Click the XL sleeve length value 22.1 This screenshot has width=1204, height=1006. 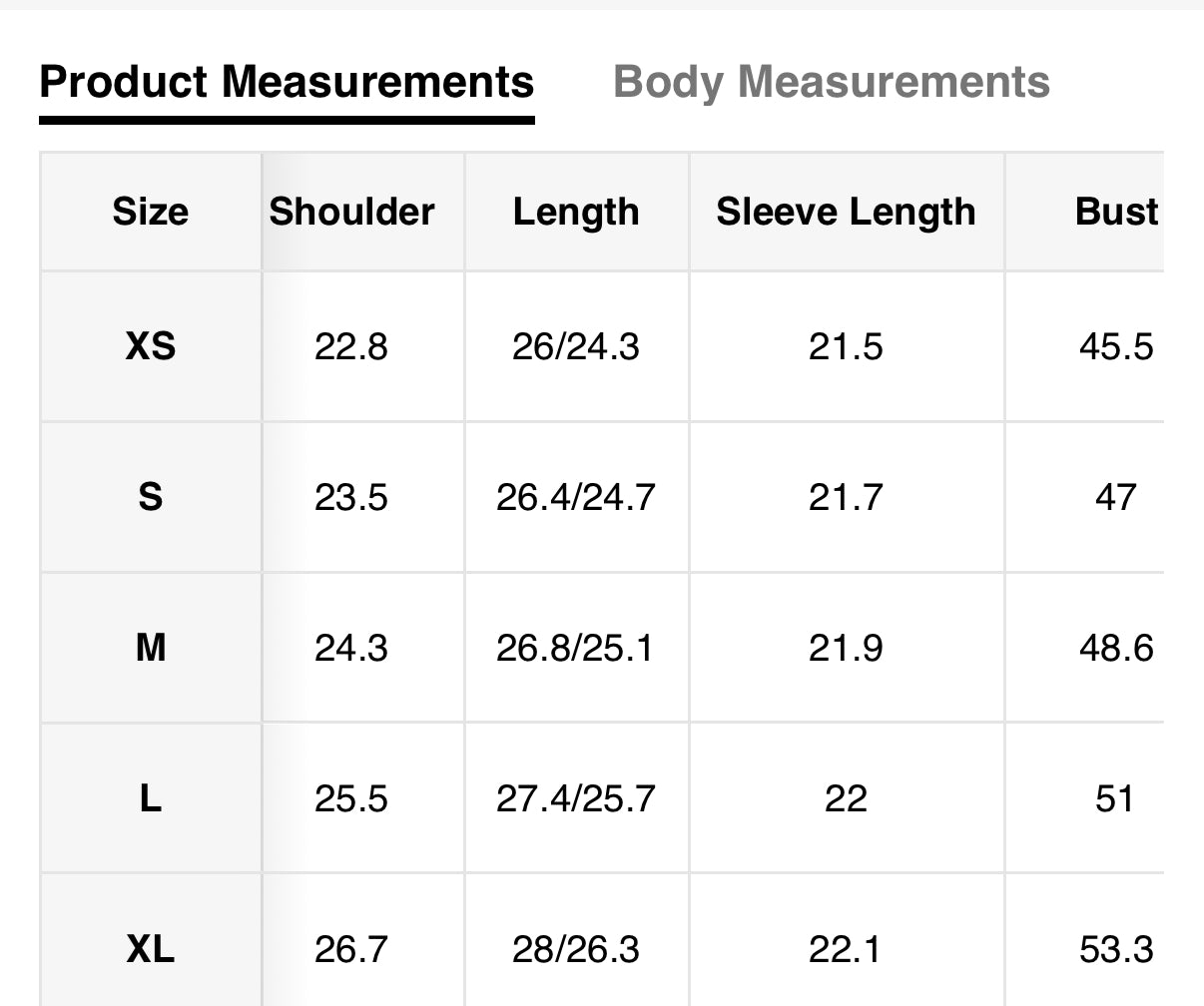click(846, 949)
